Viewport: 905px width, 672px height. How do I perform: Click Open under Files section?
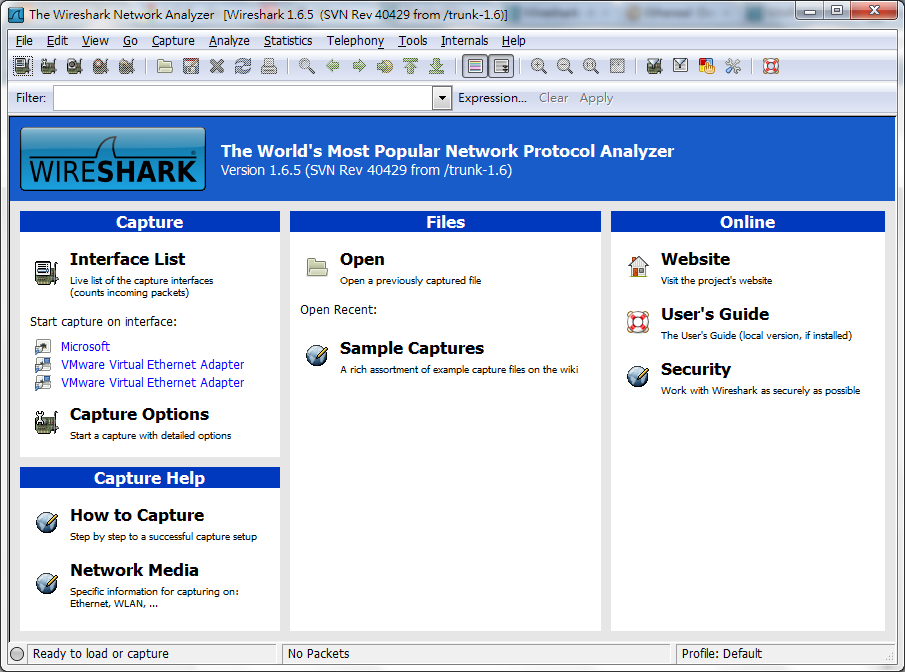click(362, 259)
